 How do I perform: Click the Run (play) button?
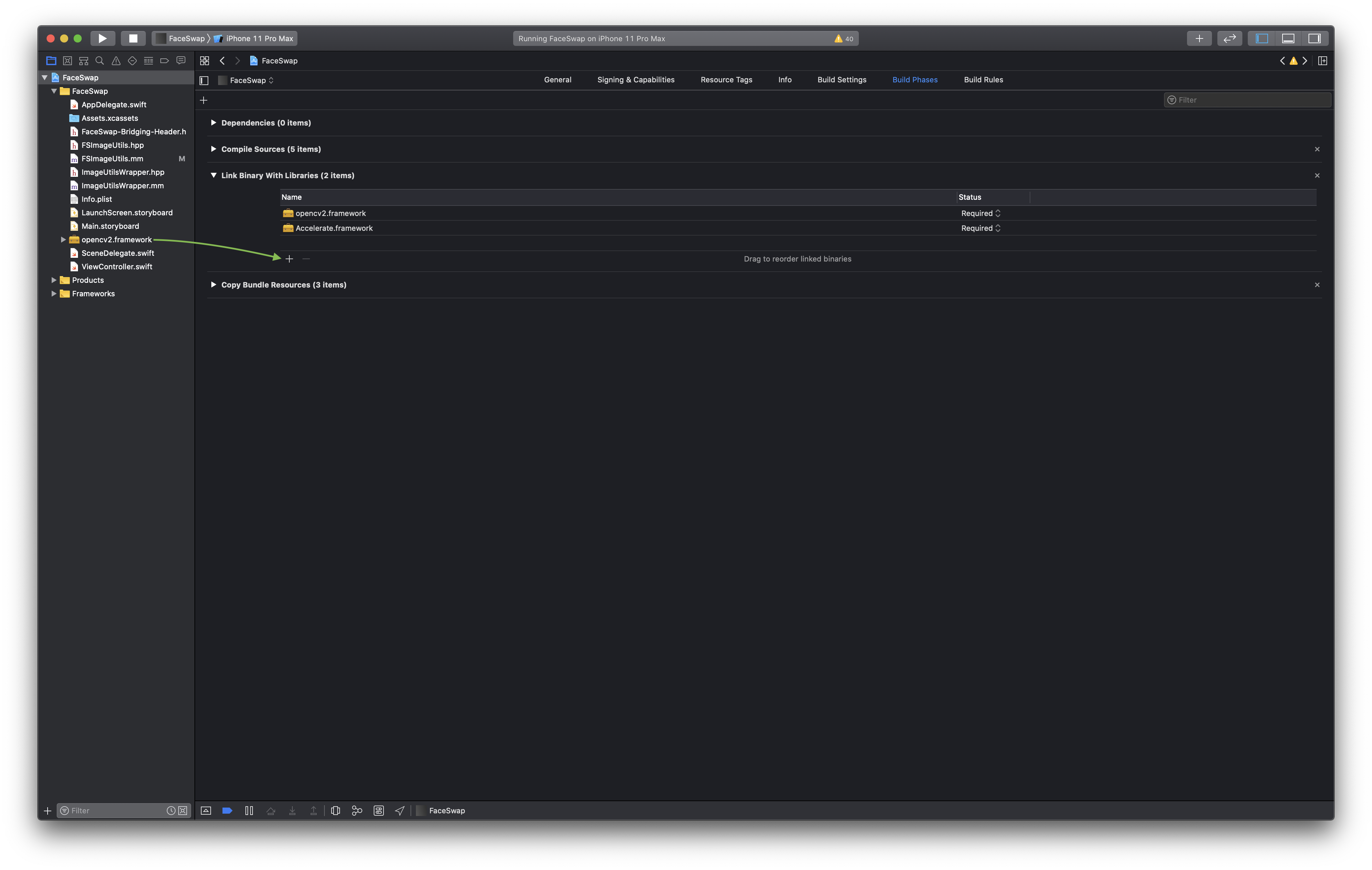(x=103, y=38)
